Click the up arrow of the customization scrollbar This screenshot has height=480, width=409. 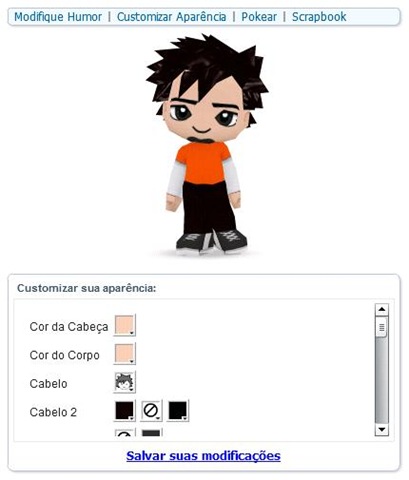click(381, 310)
